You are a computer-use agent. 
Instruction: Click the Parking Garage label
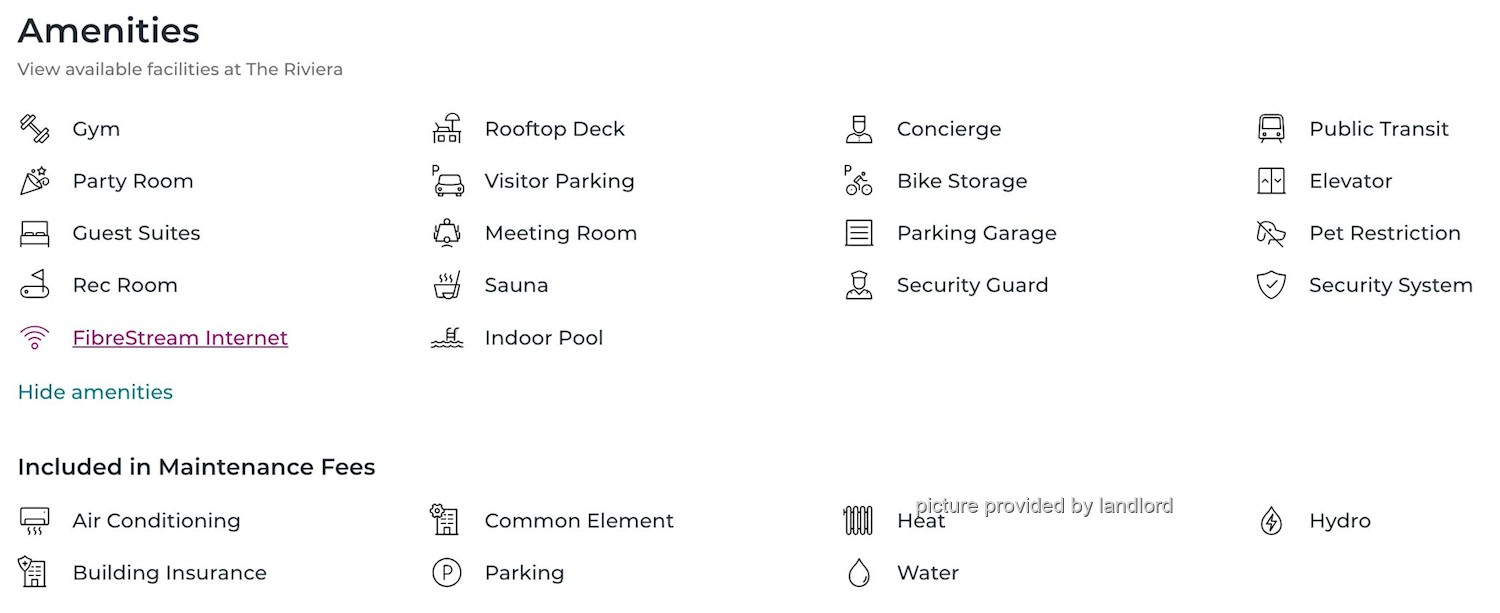point(976,233)
